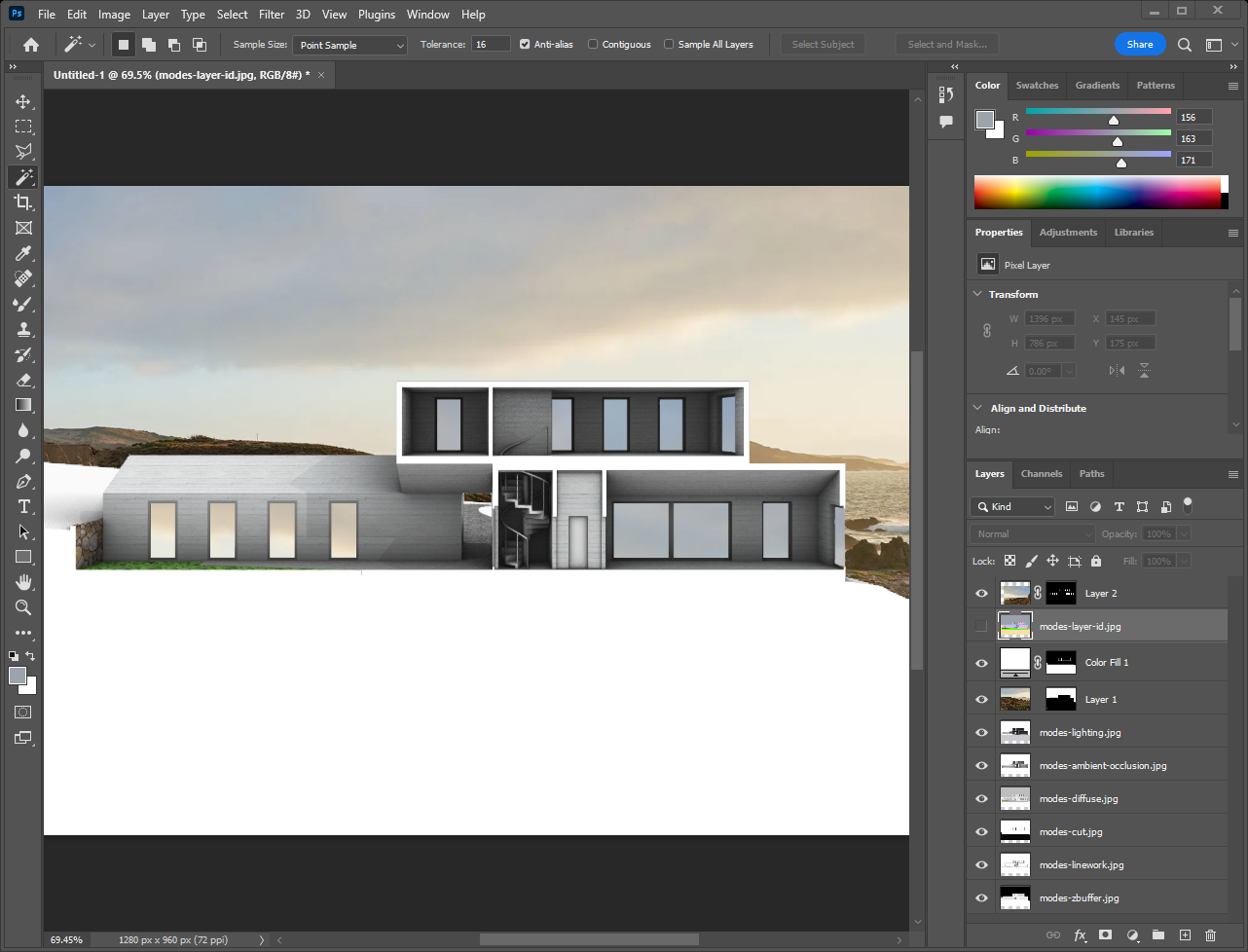Click the Select Subject button

coord(823,44)
